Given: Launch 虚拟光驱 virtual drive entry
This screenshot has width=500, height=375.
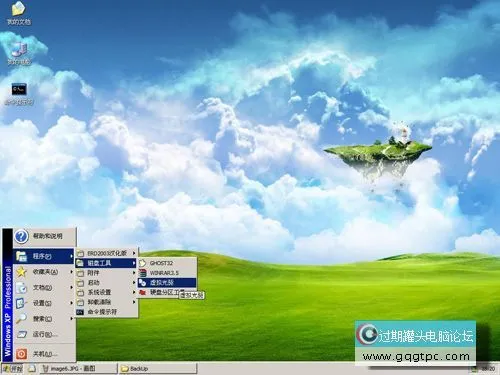Looking at the screenshot, I should (167, 283).
